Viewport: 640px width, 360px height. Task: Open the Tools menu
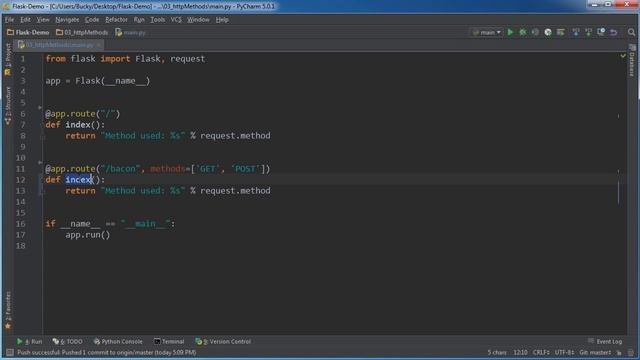pos(158,20)
